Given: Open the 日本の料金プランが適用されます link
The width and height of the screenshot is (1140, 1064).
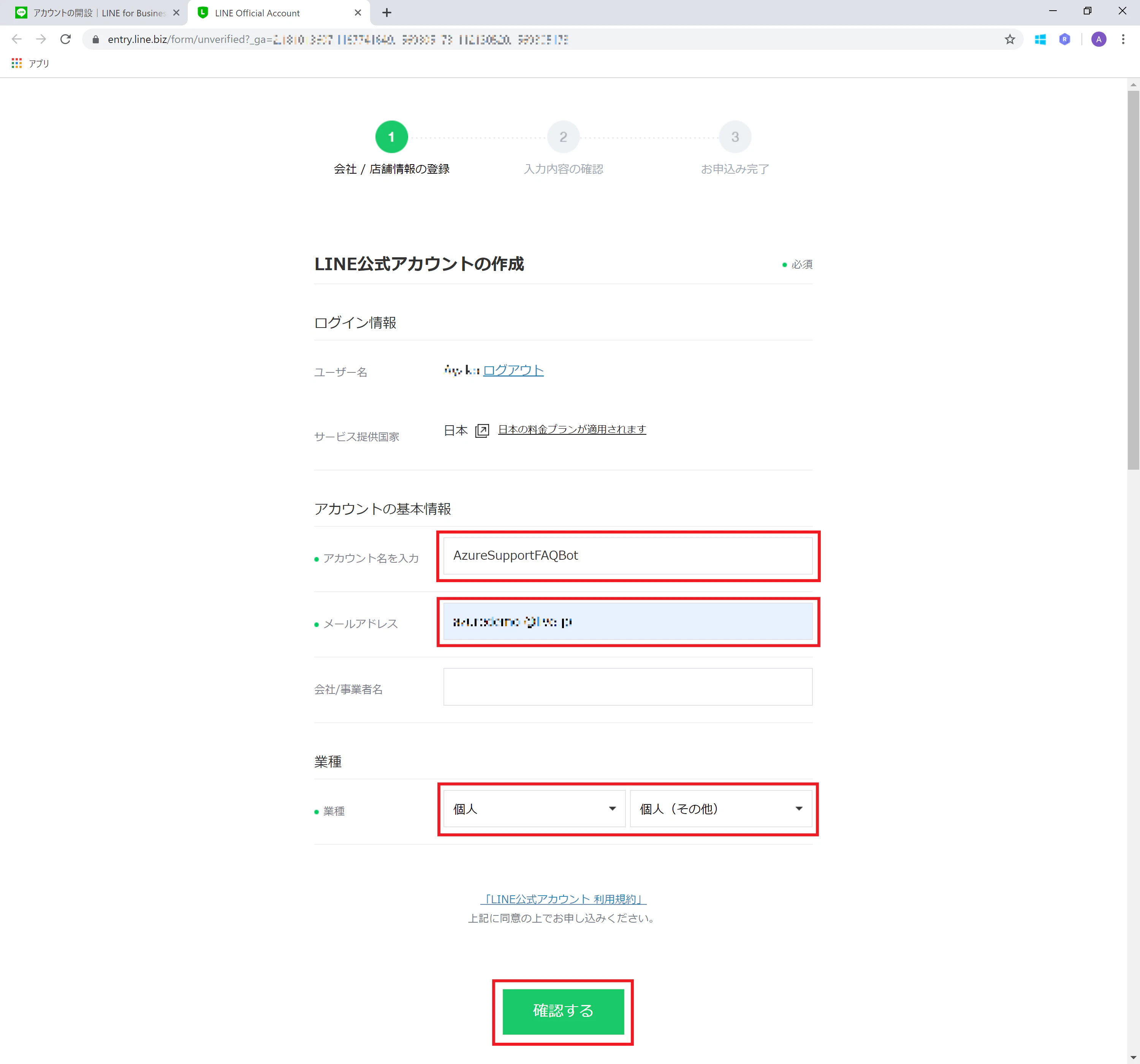Looking at the screenshot, I should coord(572,429).
